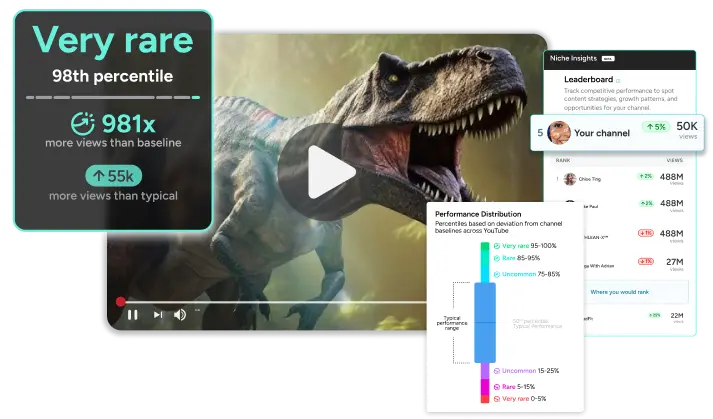Click the blue typical performance range bar
Image resolution: width=713 pixels, height=419 pixels.
point(484,322)
